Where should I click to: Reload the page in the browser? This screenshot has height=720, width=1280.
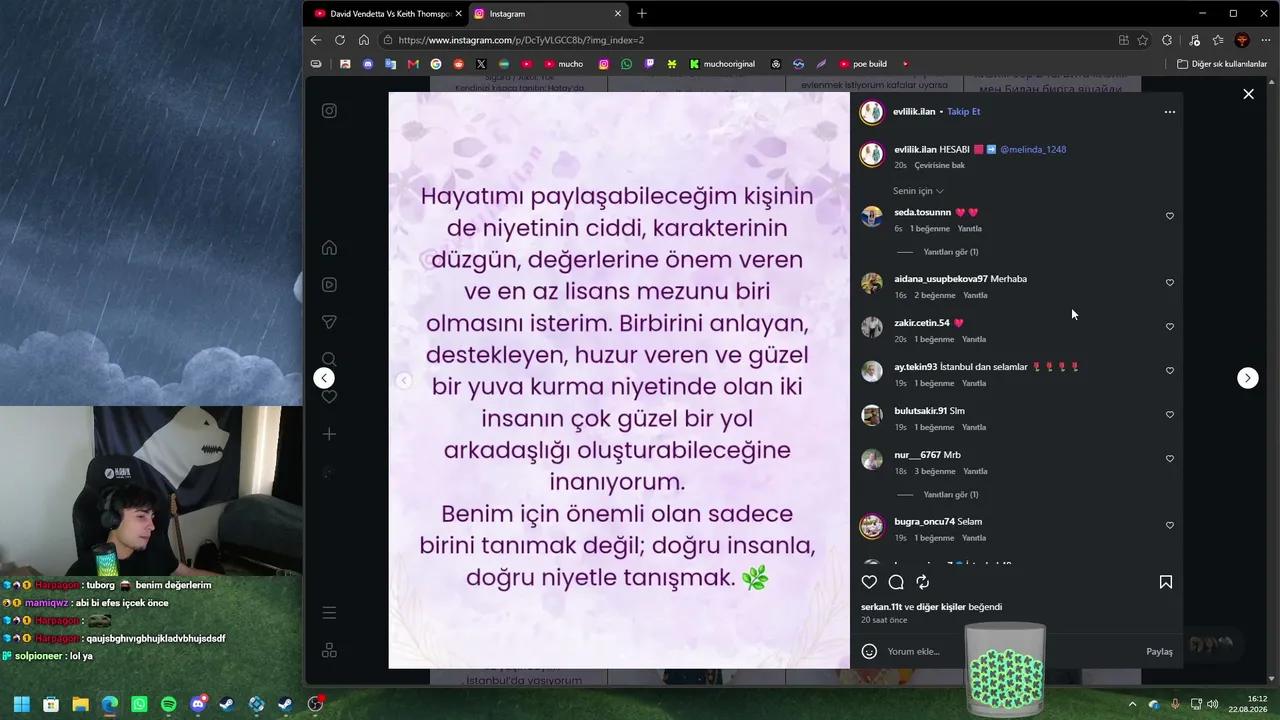point(340,40)
